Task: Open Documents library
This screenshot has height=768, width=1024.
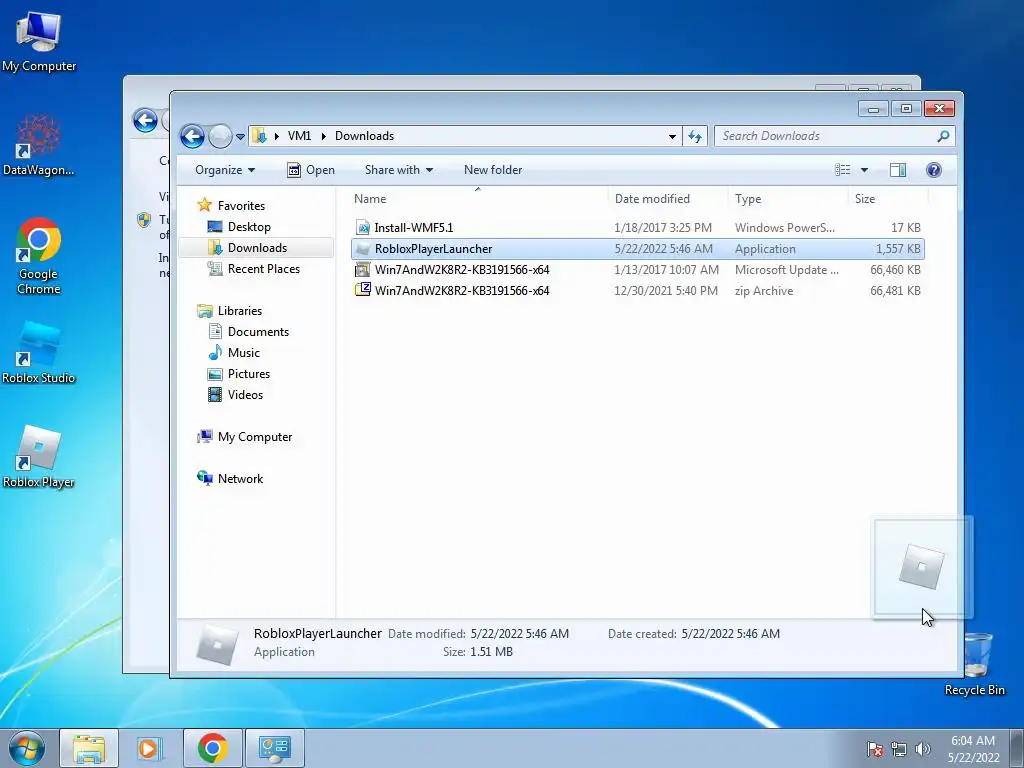Action: click(258, 332)
